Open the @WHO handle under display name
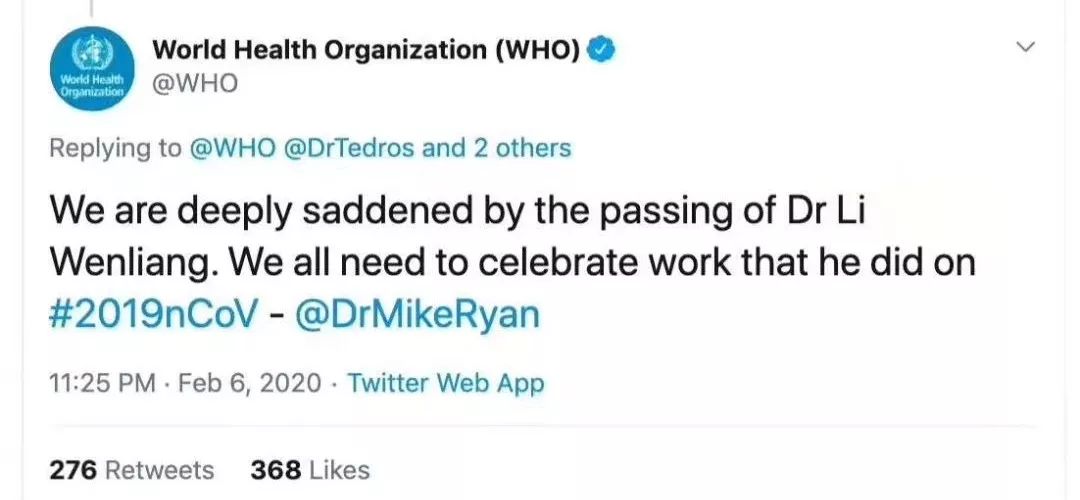The height and width of the screenshot is (500, 1080). pos(195,83)
